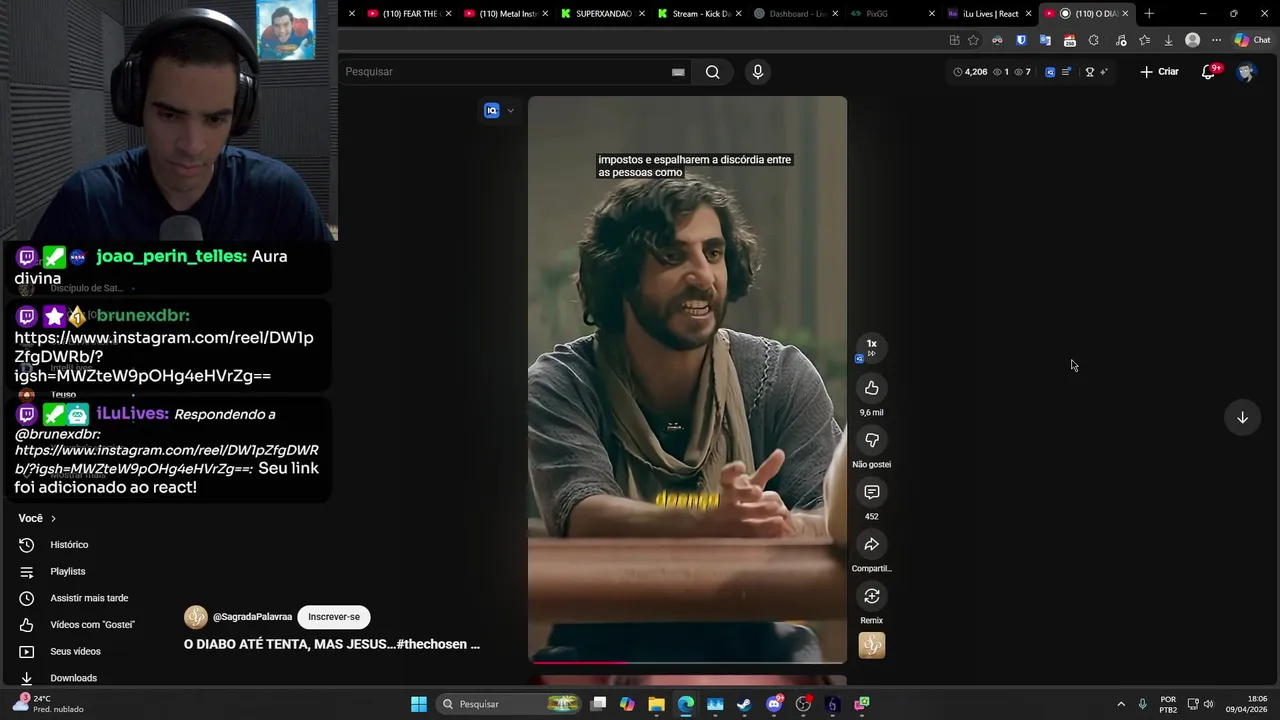Viewport: 1280px width, 720px height.
Task: Open @SagradaPalavraa channel link
Action: coord(252,617)
